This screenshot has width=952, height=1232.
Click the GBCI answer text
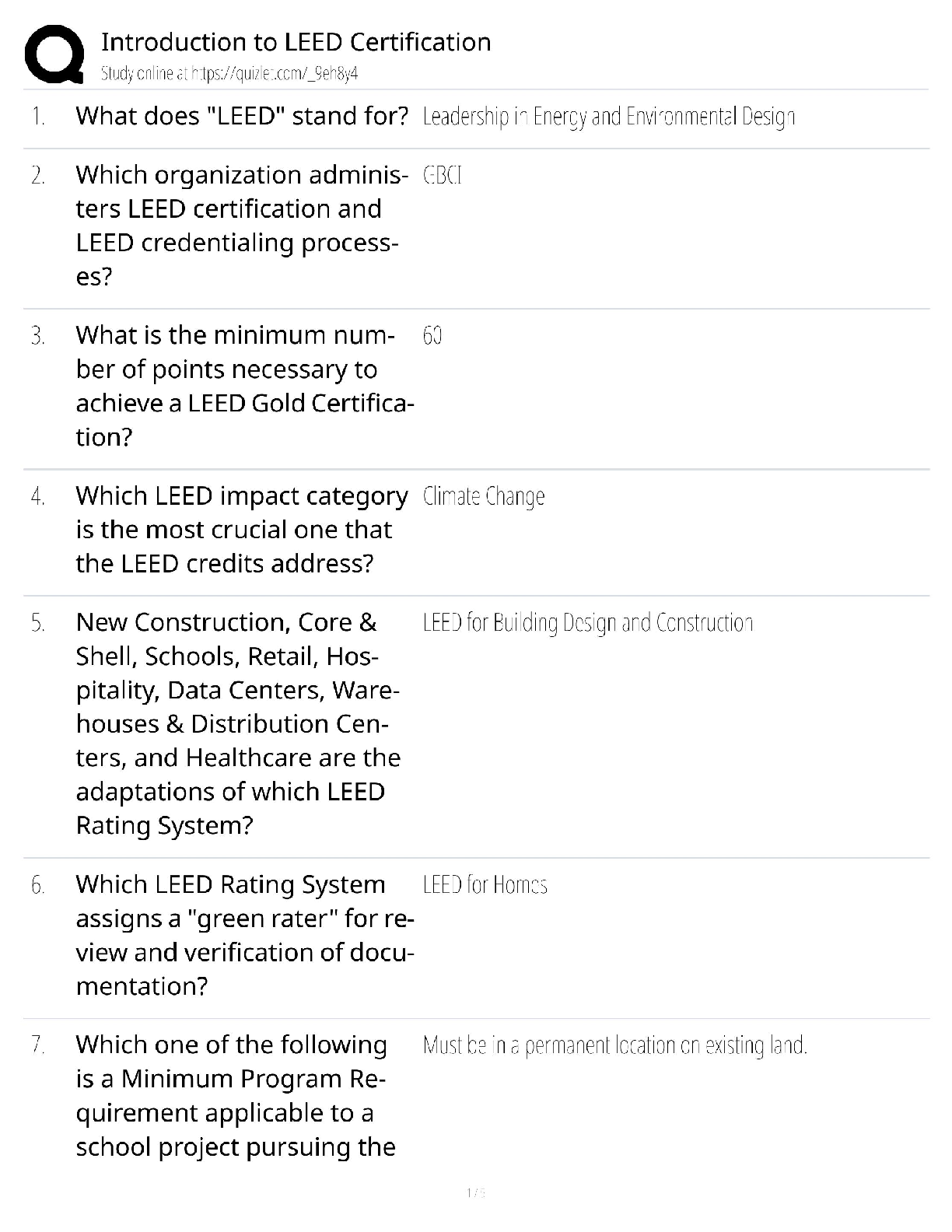(443, 176)
